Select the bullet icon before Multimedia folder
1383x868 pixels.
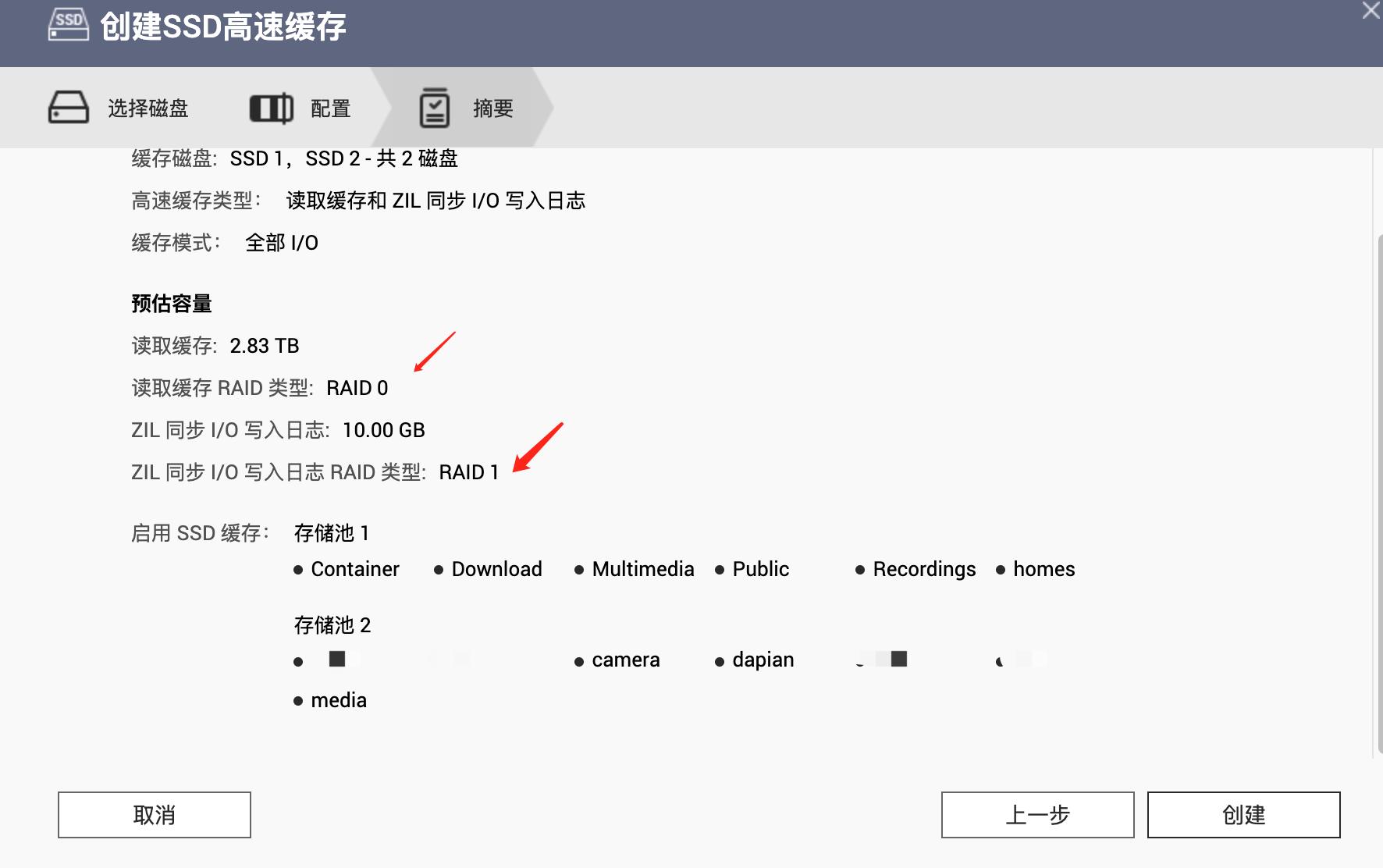(578, 570)
